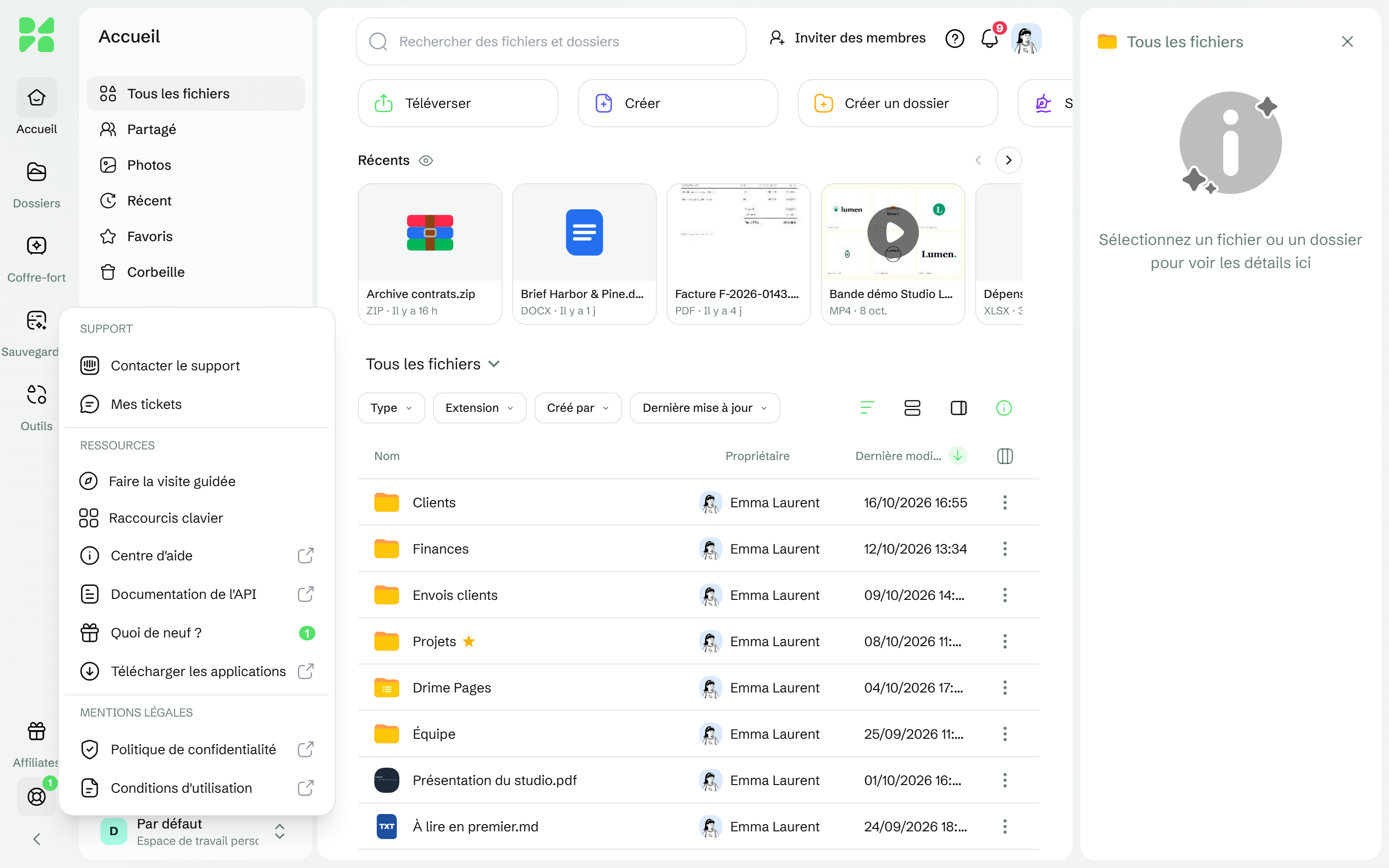Viewport: 1389px width, 868px height.
Task: Open the Partagé sidebar item
Action: (x=195, y=129)
